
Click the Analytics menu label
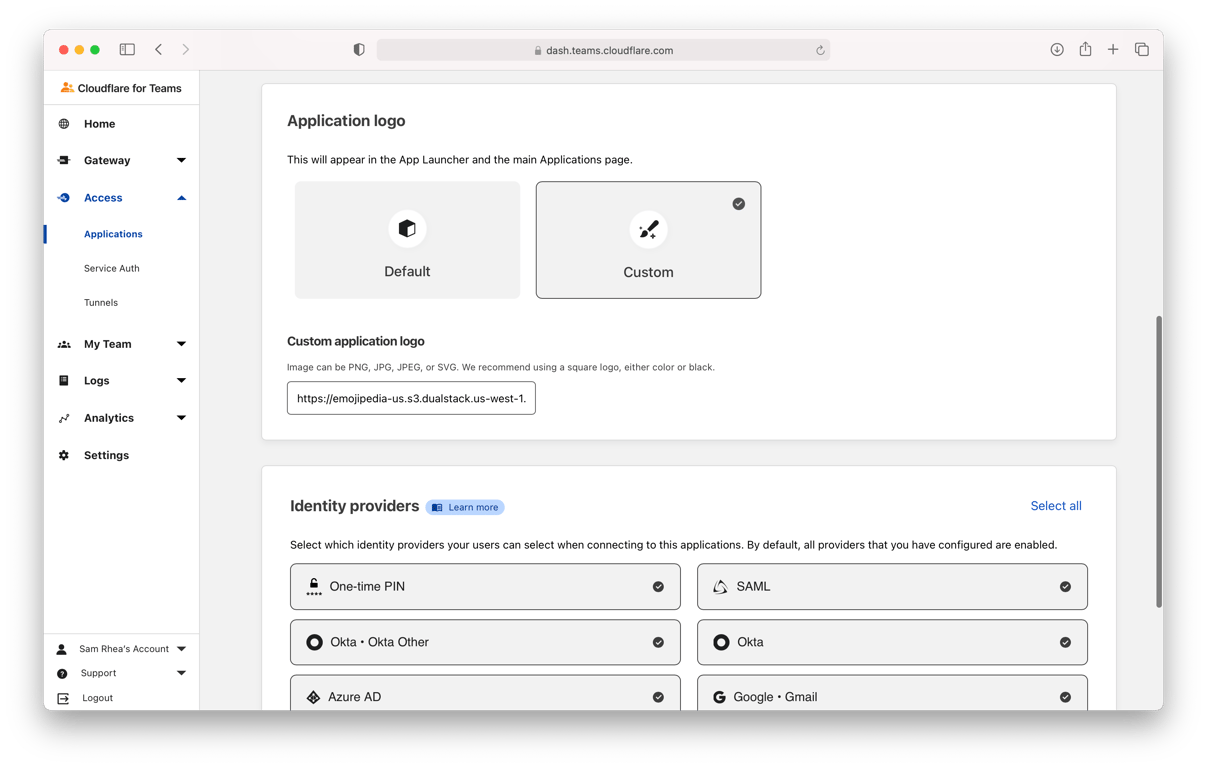click(109, 418)
